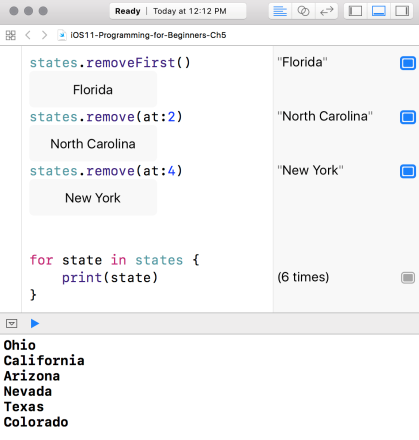Switch to version editor view

[x=326, y=11]
